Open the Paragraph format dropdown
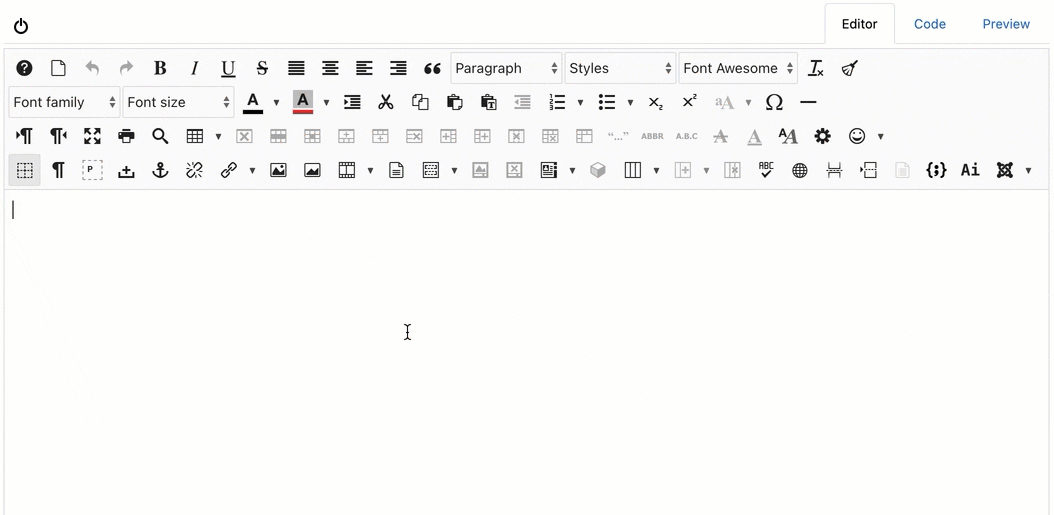This screenshot has width=1054, height=515. (506, 68)
